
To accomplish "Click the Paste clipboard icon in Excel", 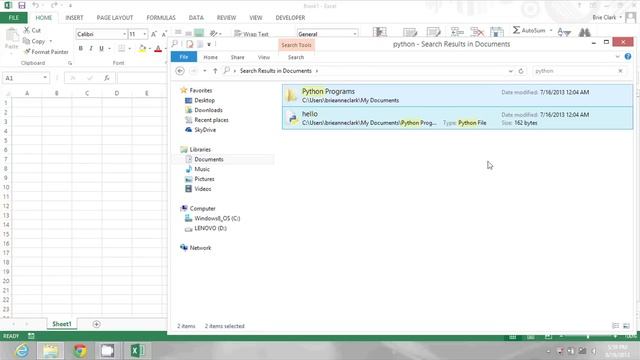I will 12,37.
